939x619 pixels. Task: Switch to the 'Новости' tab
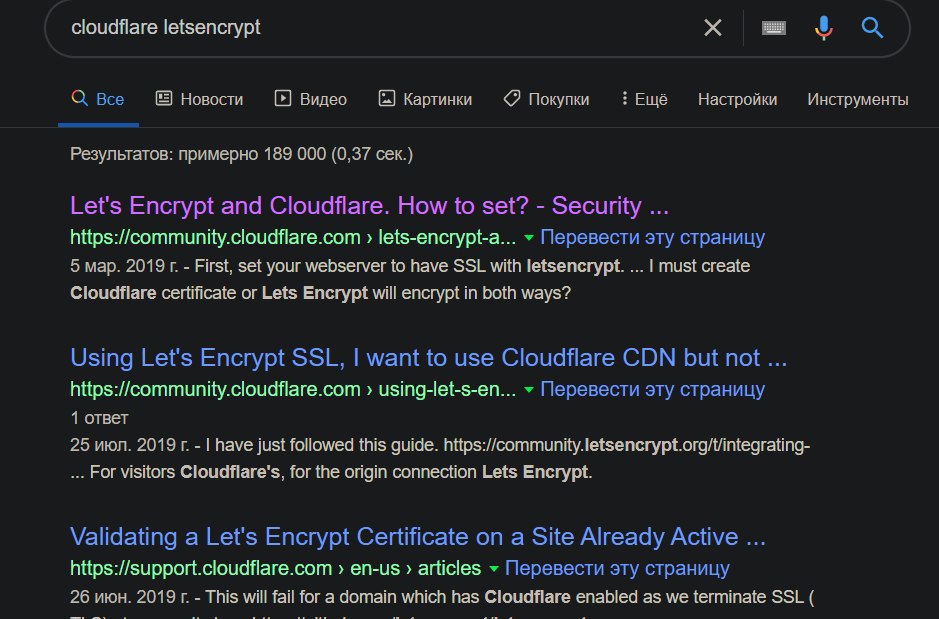point(199,99)
